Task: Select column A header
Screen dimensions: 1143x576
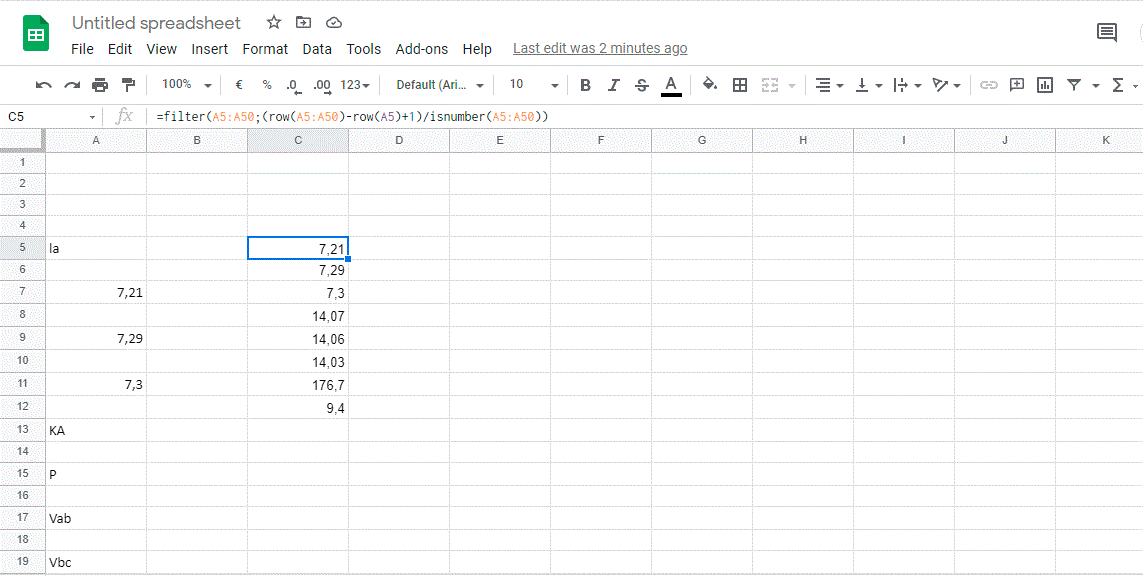Action: 96,140
